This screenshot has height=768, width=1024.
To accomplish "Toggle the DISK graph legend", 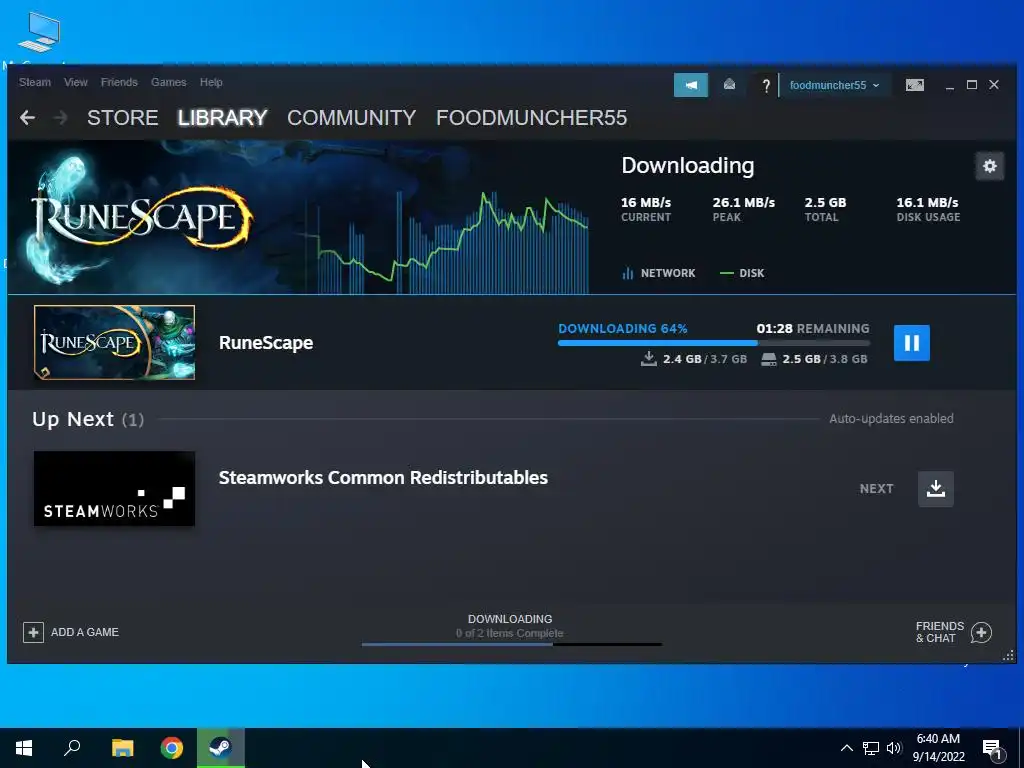I will tap(742, 273).
